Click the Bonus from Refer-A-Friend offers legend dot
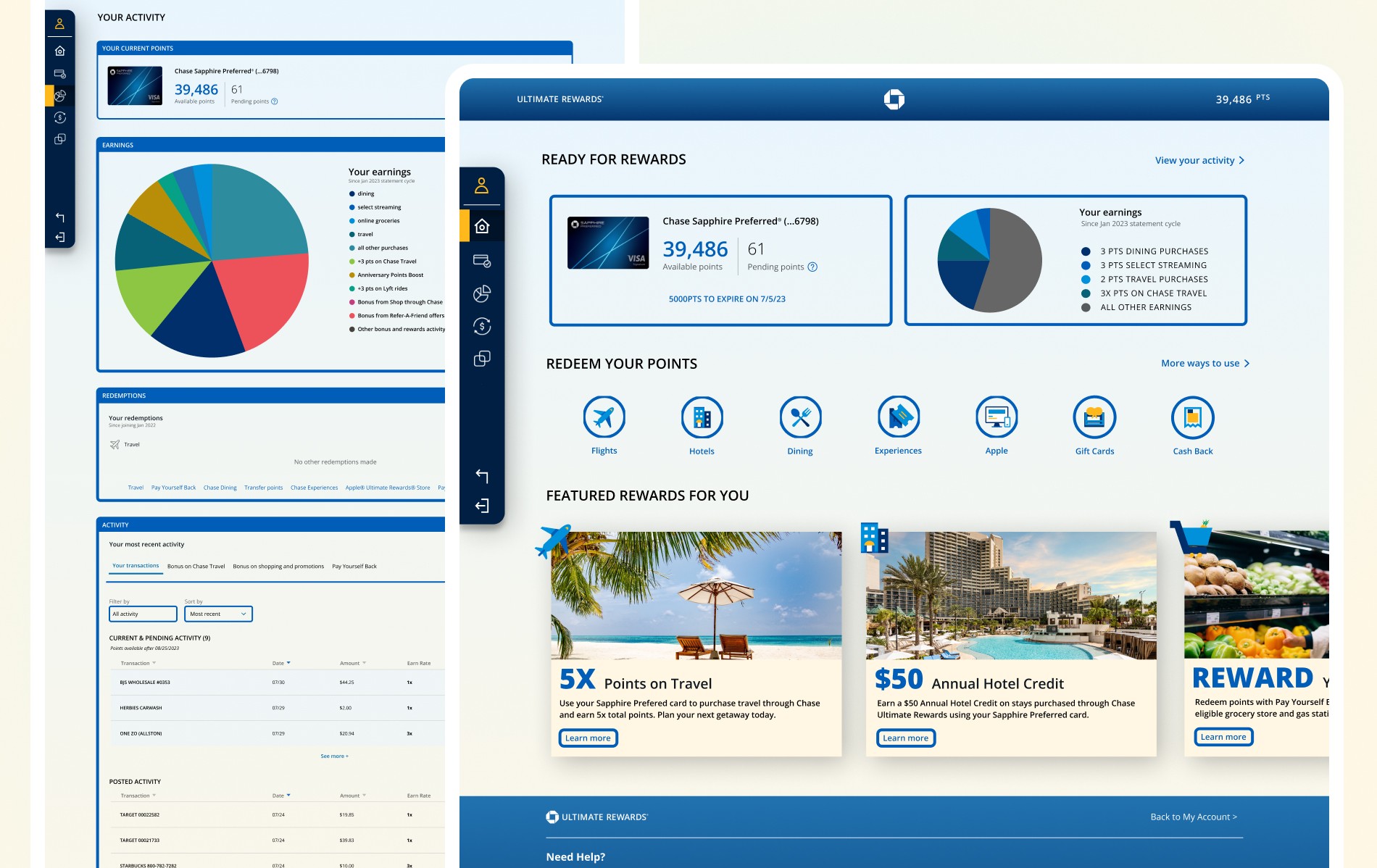 pos(352,316)
